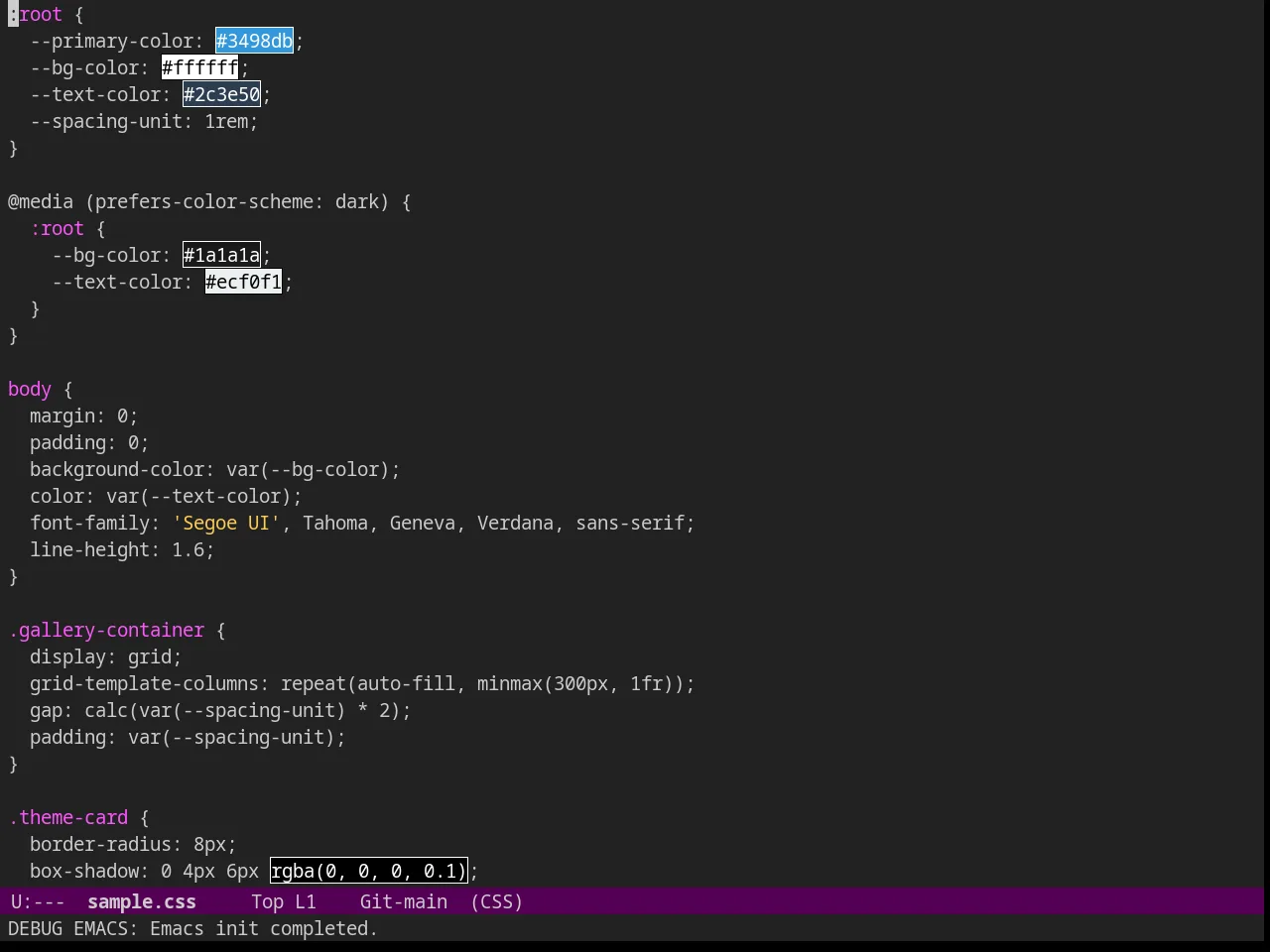Click the Tahoma font name
Screen dimensions: 1270x952
[x=335, y=523]
